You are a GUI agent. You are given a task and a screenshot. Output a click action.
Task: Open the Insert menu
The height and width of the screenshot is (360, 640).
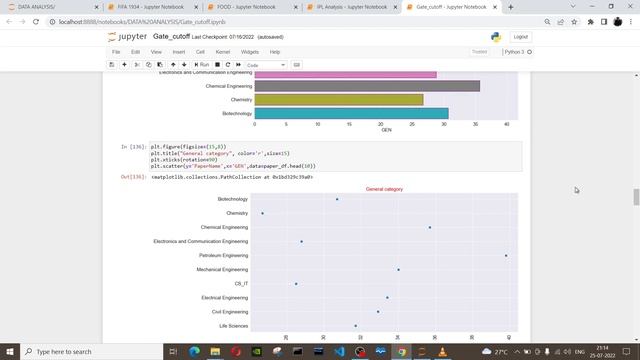(179, 52)
